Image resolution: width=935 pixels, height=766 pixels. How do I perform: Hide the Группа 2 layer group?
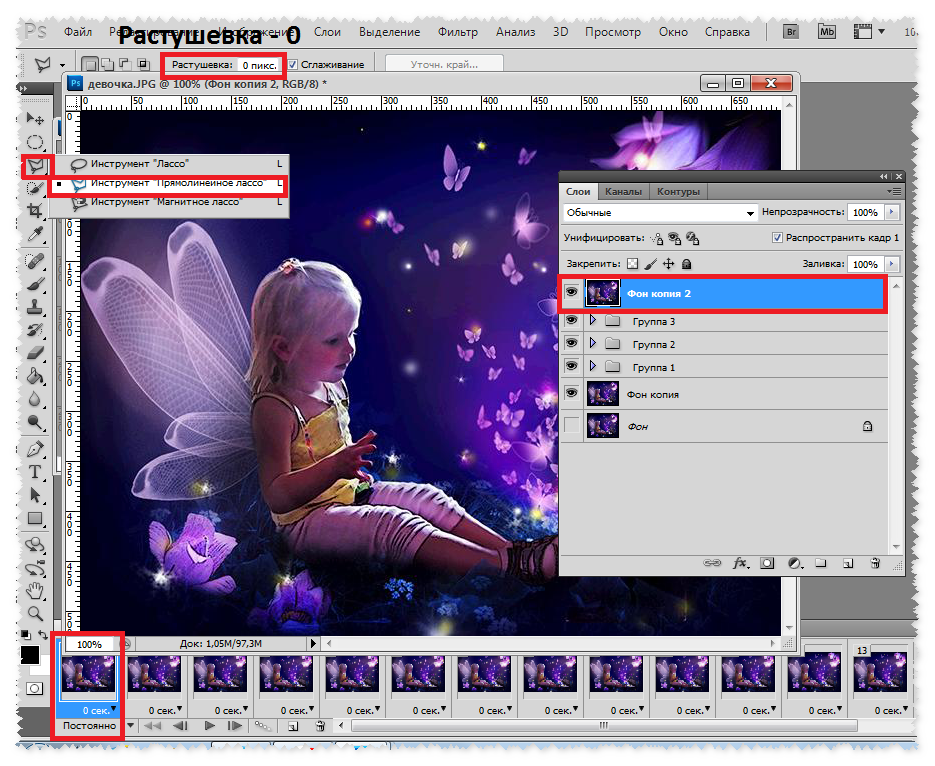tap(571, 343)
